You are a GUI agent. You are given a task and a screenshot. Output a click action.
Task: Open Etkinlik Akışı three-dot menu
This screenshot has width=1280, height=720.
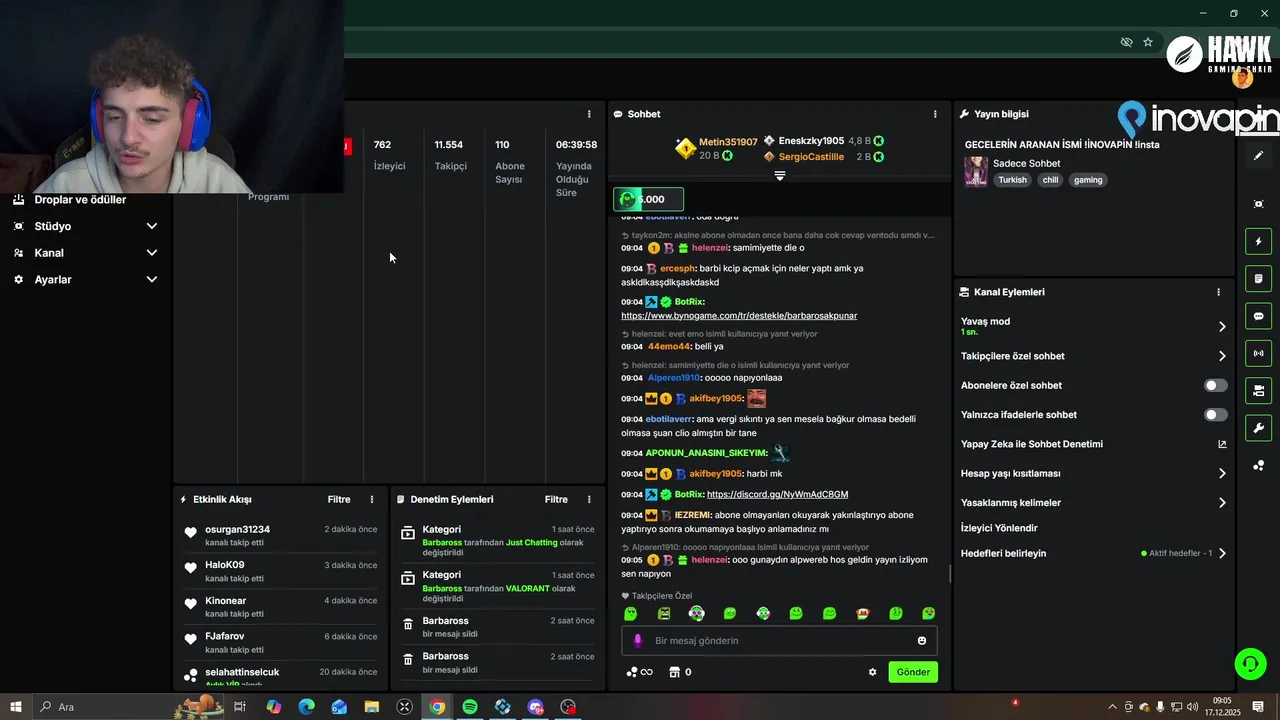click(x=372, y=499)
